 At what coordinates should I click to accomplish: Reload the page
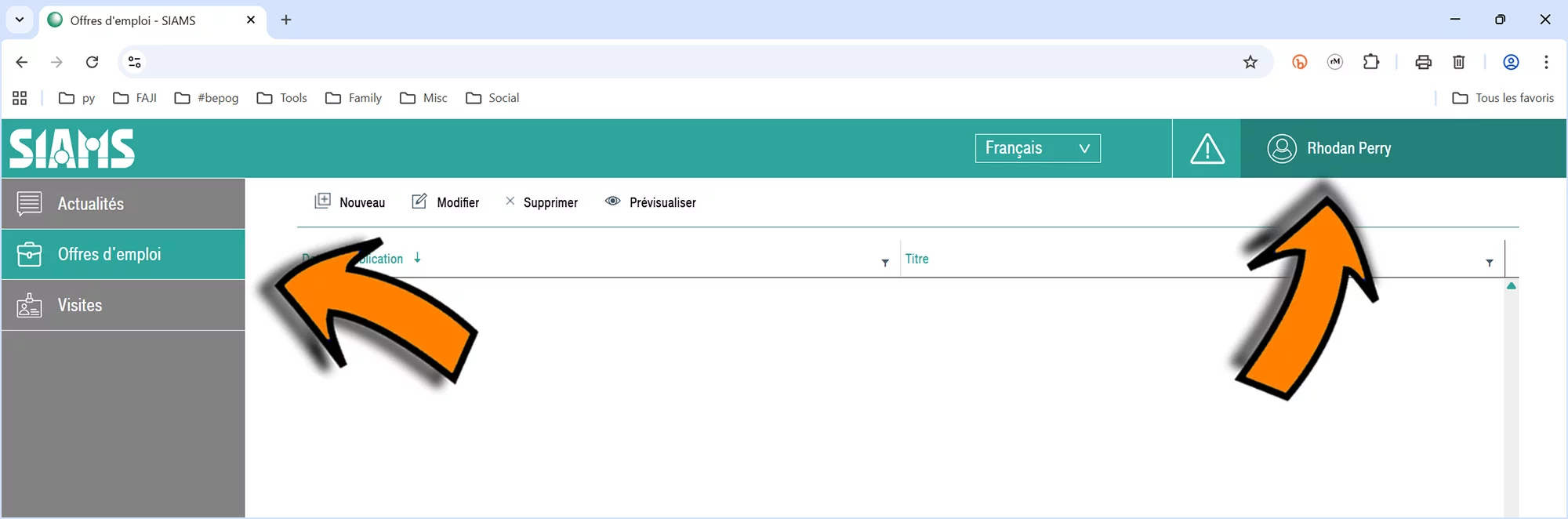(x=92, y=62)
